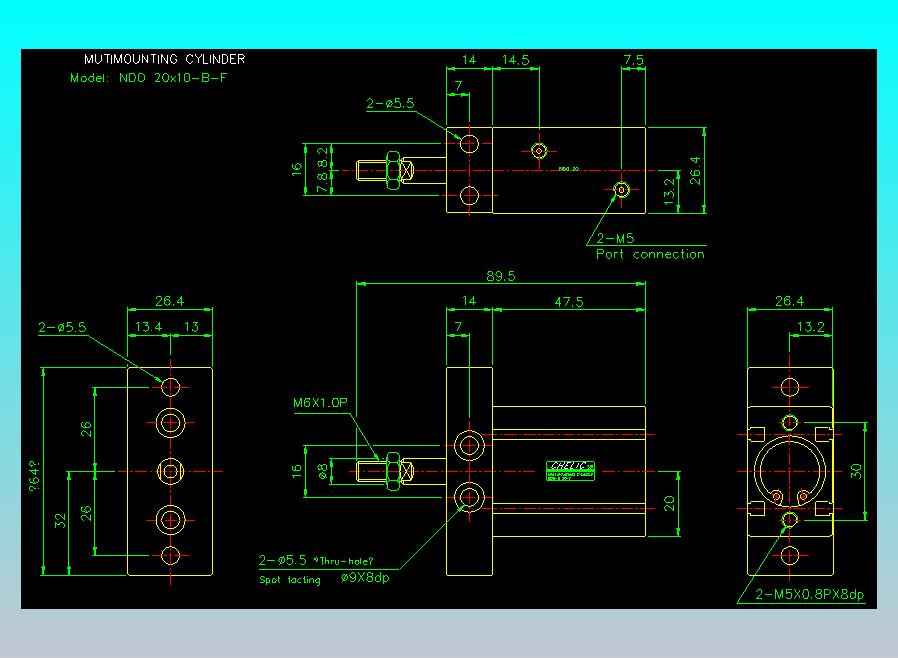The image size is (898, 658).
Task: Click the Thru-hole callout text
Action: point(344,561)
